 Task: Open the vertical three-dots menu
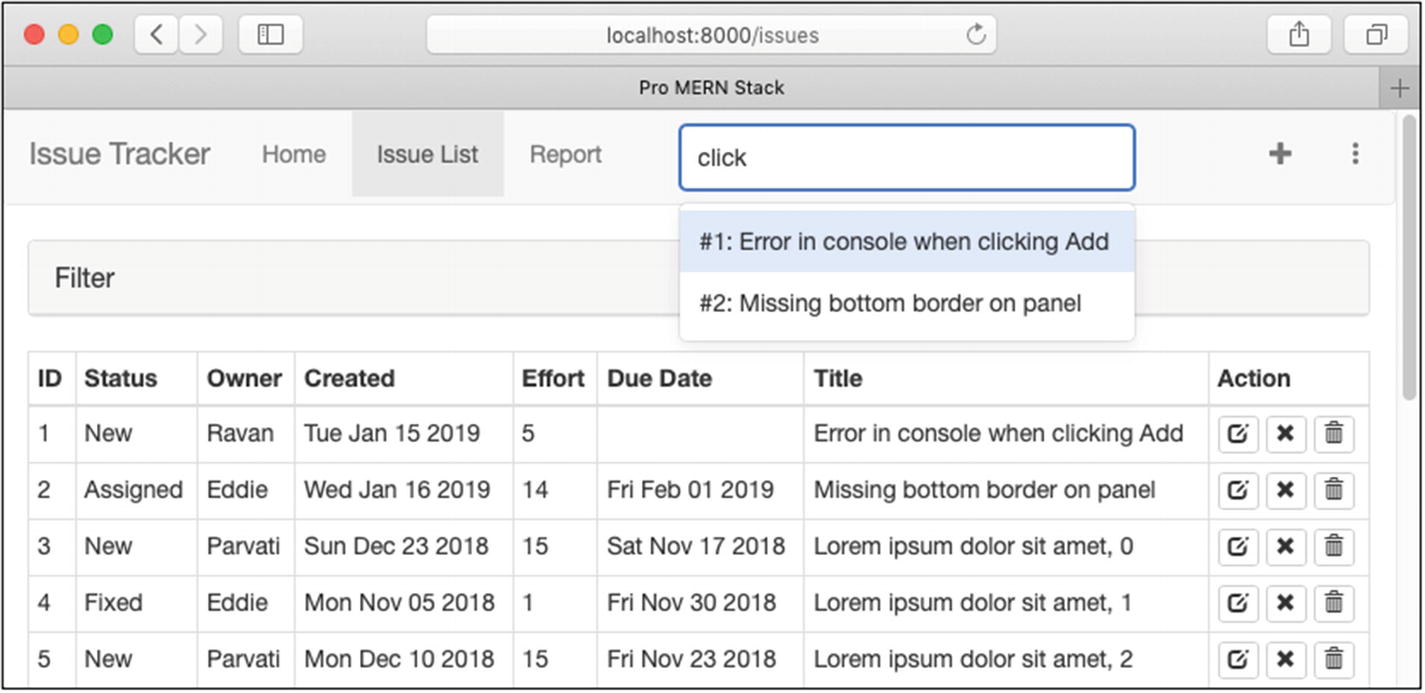[1355, 154]
